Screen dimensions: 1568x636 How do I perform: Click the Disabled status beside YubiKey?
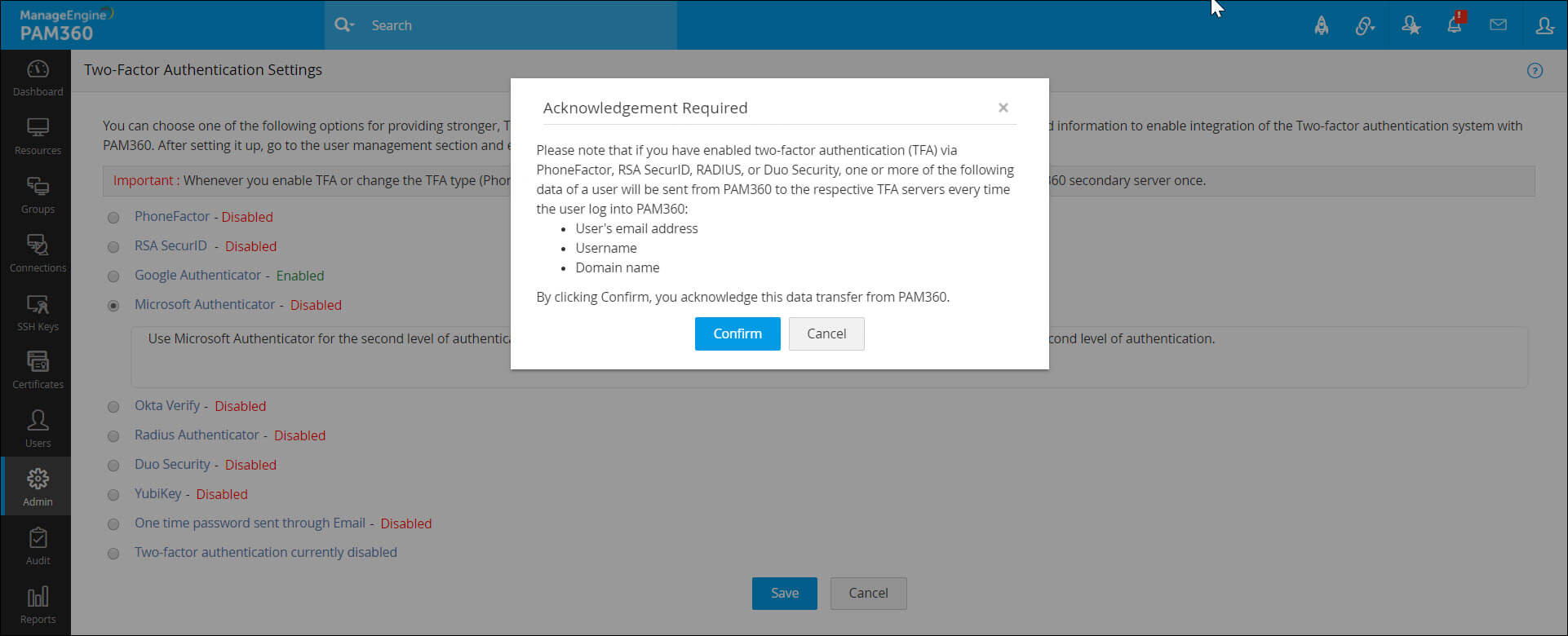pos(222,494)
